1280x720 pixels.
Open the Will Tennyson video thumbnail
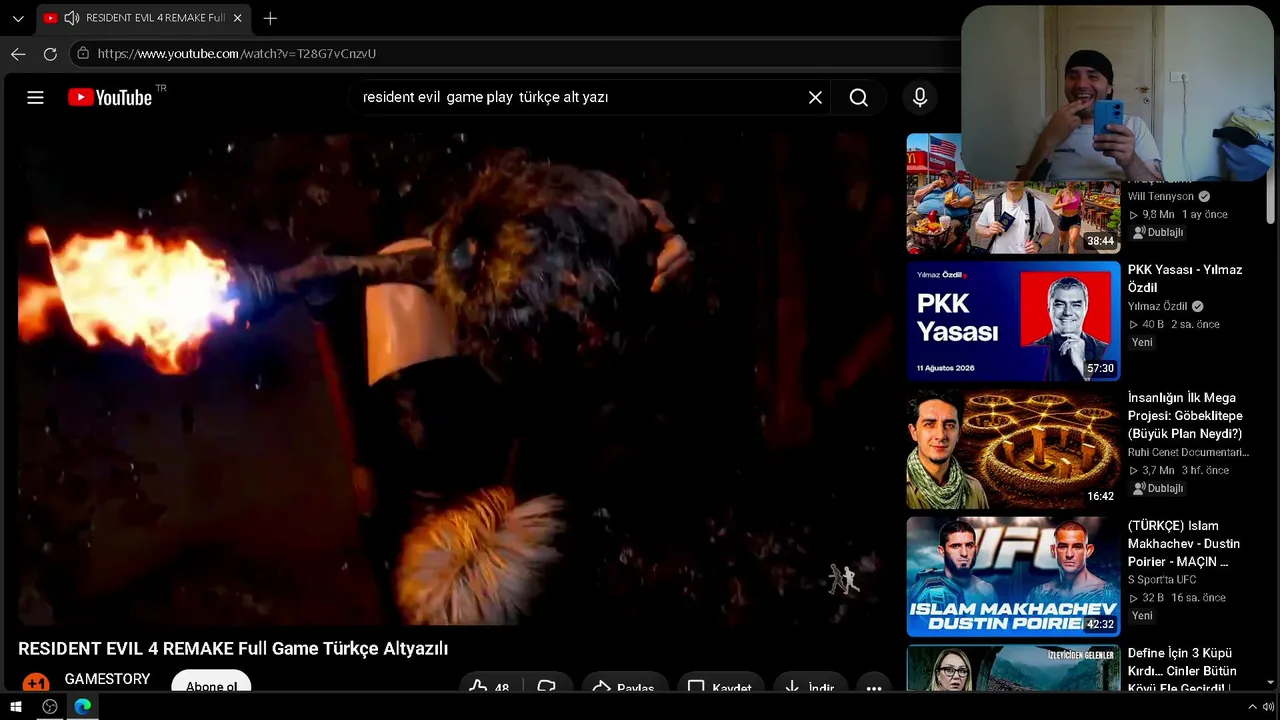(x=1013, y=194)
